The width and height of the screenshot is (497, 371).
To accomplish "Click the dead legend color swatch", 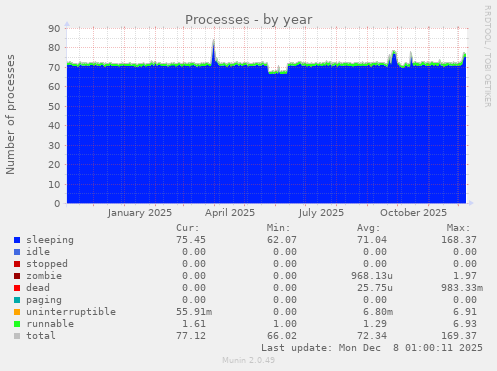I will click(x=17, y=288).
